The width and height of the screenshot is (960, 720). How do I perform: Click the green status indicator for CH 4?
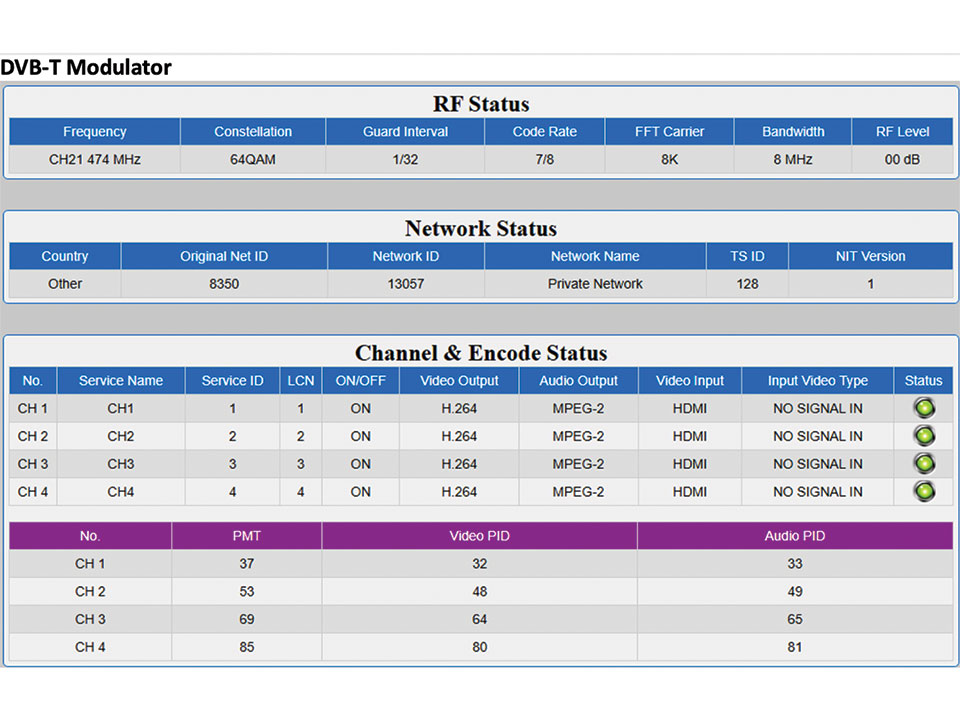pyautogui.click(x=924, y=491)
